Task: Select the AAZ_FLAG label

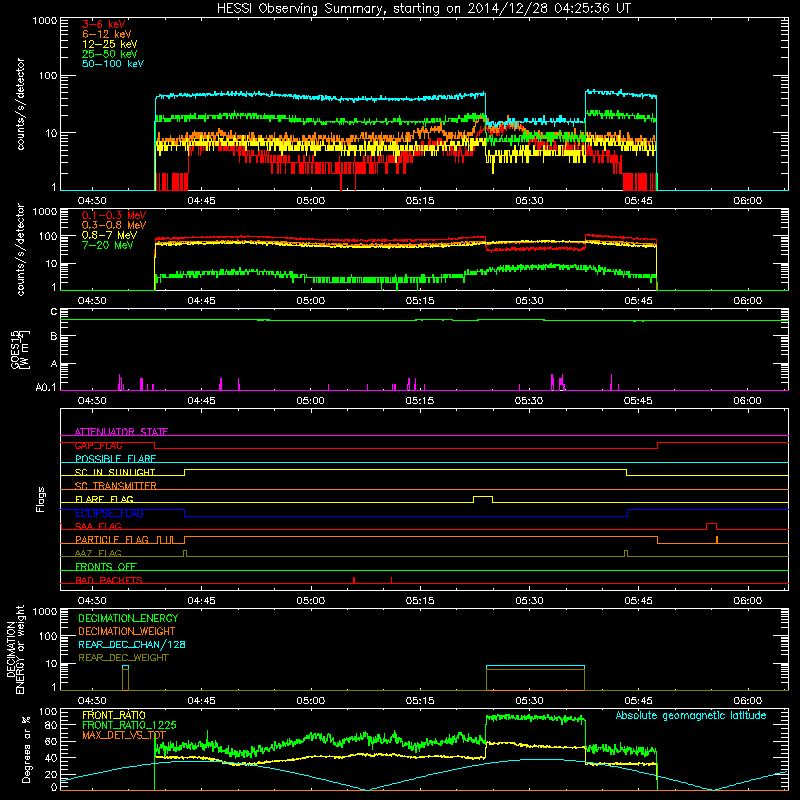Action: [x=98, y=553]
